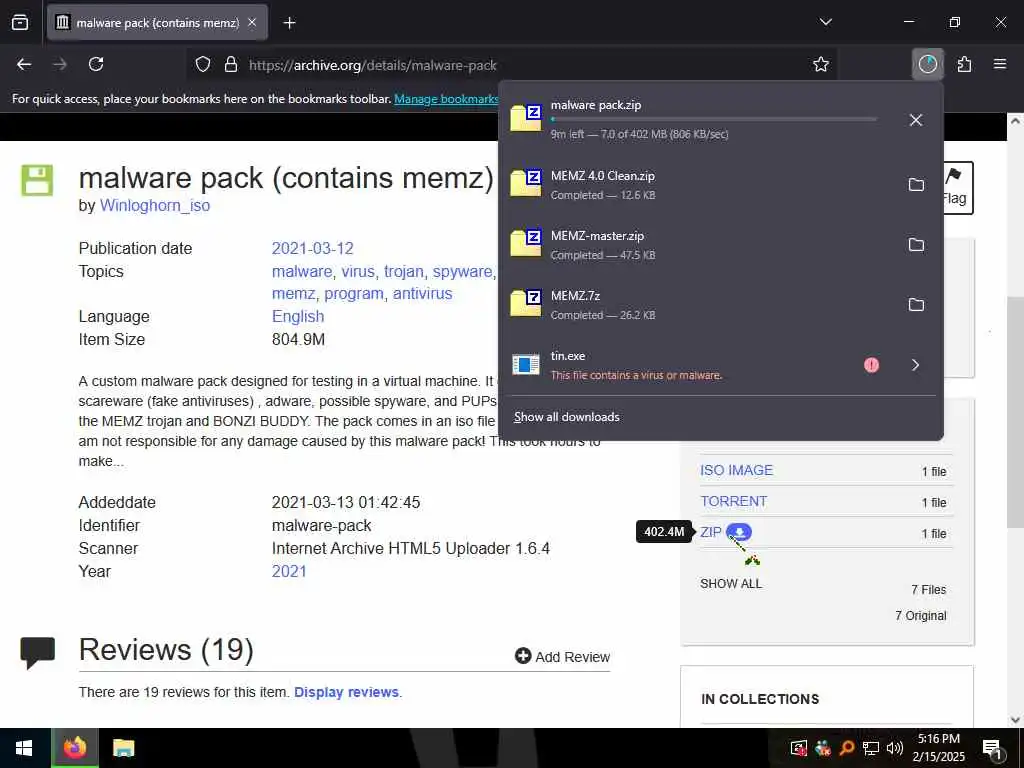Open the memz topic link
The width and height of the screenshot is (1024, 768).
tap(293, 293)
